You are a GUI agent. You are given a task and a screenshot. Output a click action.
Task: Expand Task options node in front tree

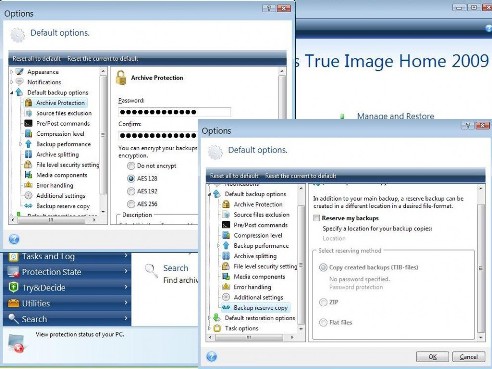coord(209,328)
